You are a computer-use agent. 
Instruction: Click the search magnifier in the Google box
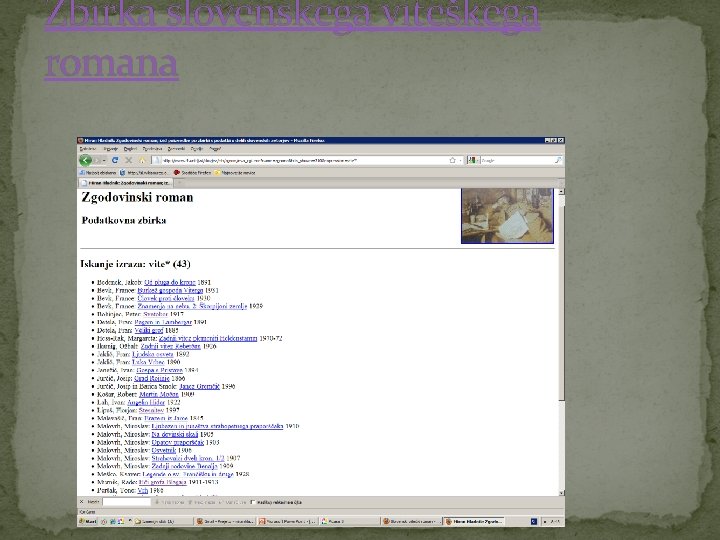pos(558,160)
